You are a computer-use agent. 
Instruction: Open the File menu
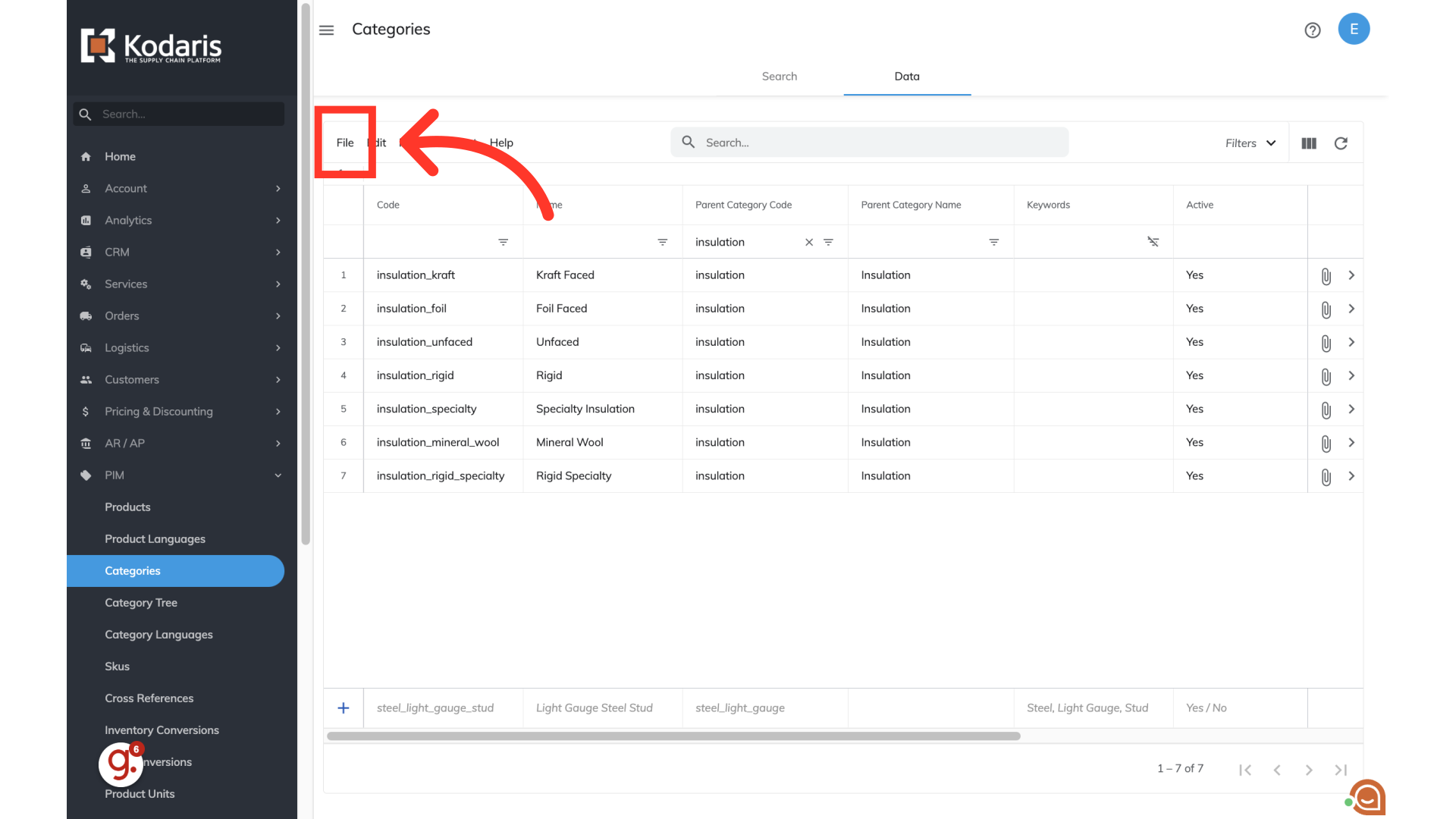(x=345, y=143)
